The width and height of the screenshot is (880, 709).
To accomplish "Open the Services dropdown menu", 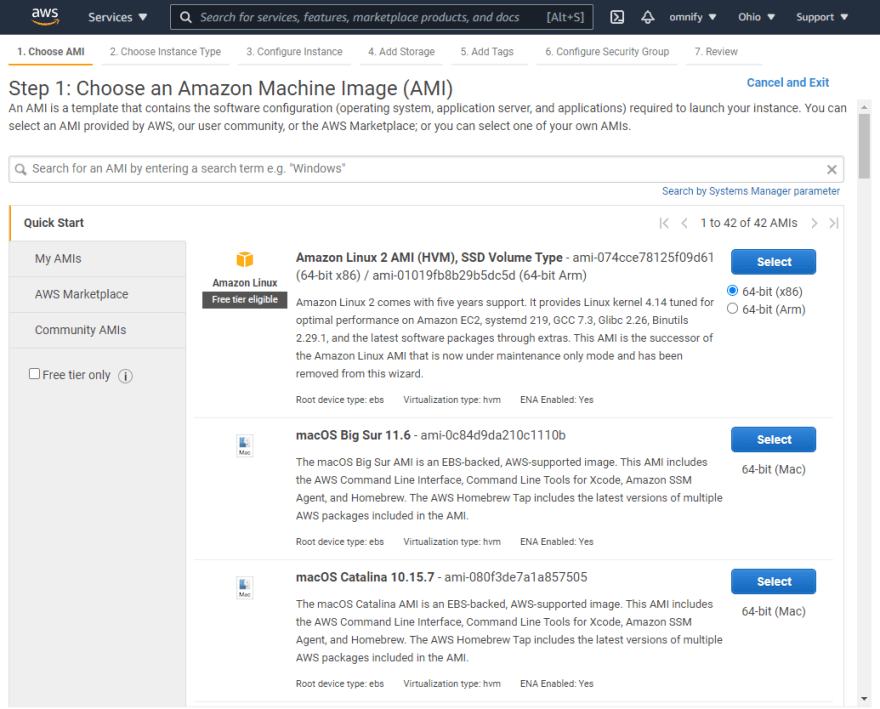I will 117,17.
